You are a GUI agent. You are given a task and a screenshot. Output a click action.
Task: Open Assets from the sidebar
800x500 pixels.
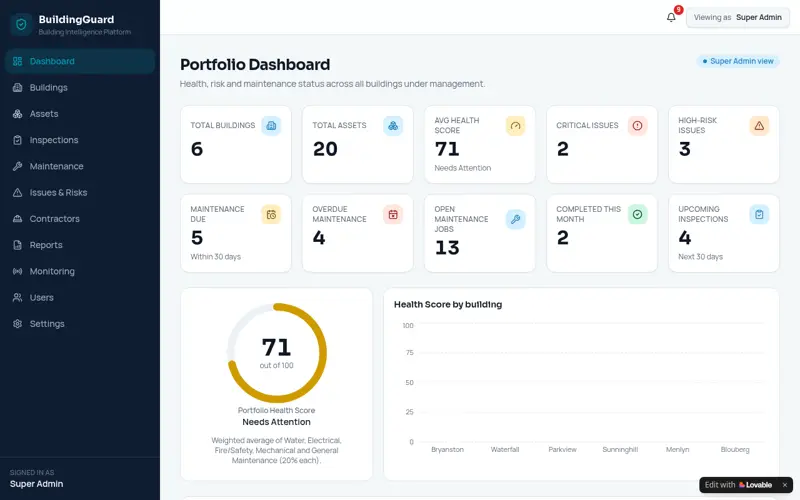pos(80,114)
